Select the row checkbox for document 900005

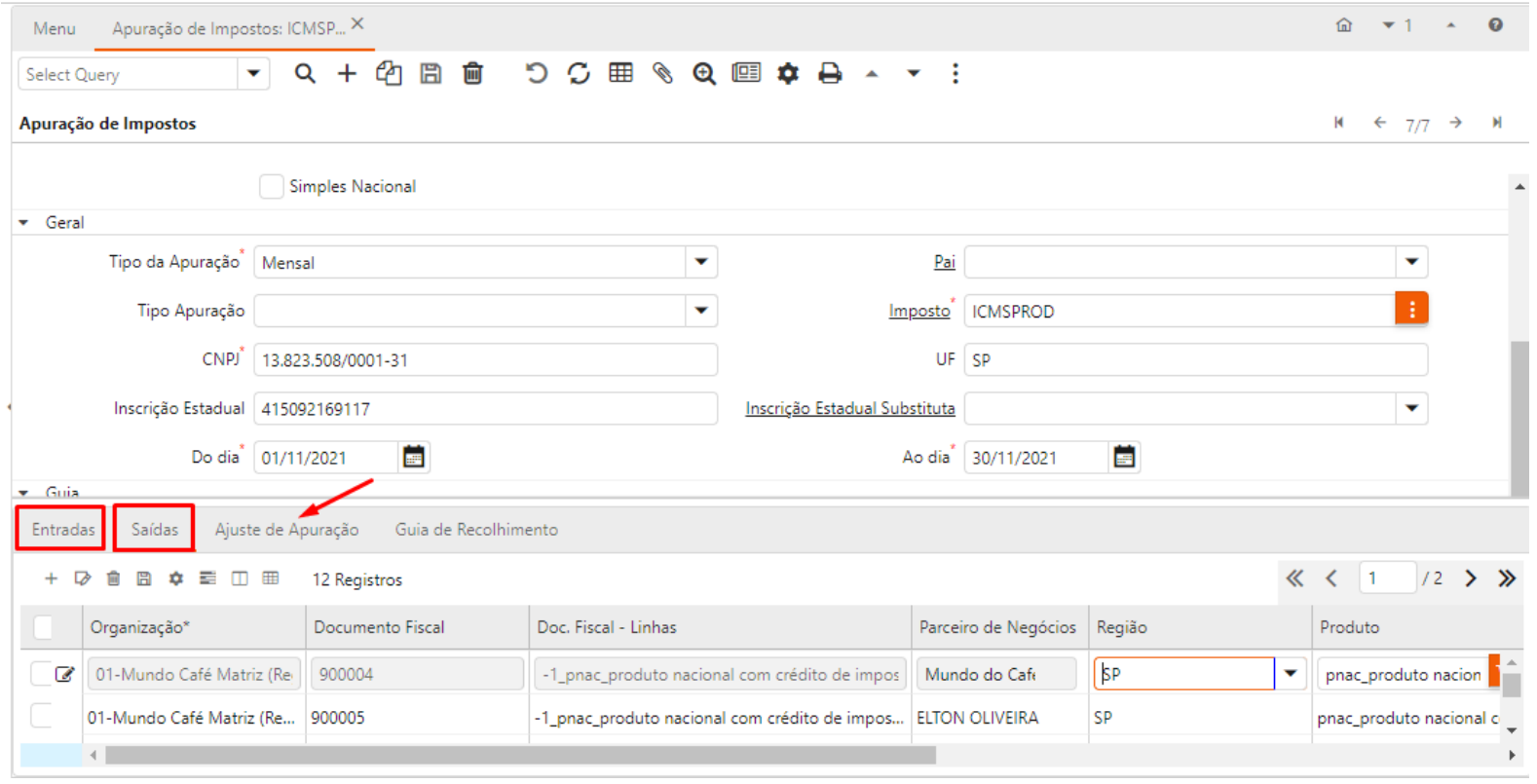tap(42, 717)
